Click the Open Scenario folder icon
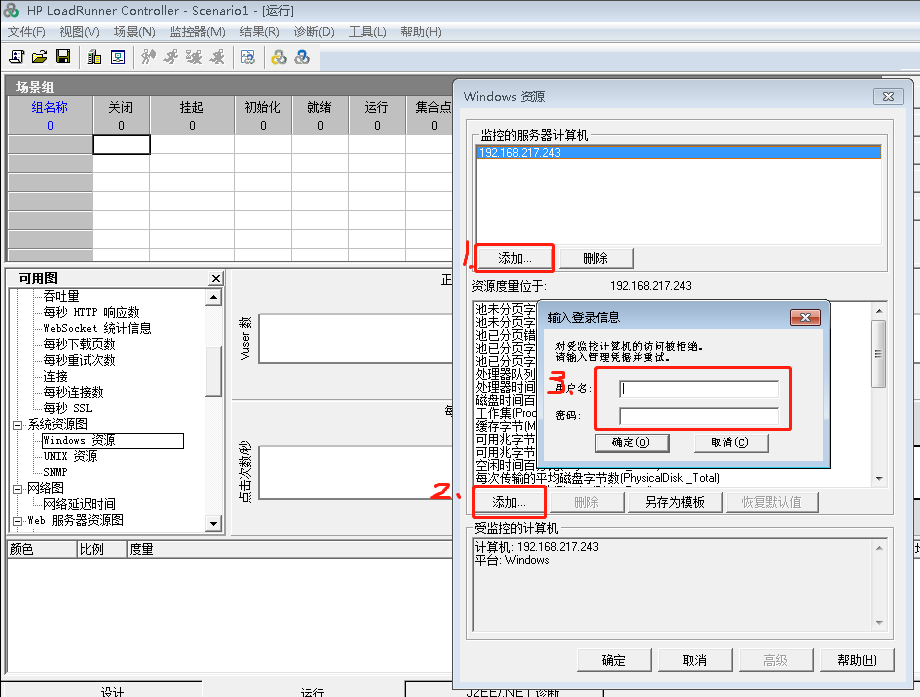920x697 pixels. tap(39, 57)
